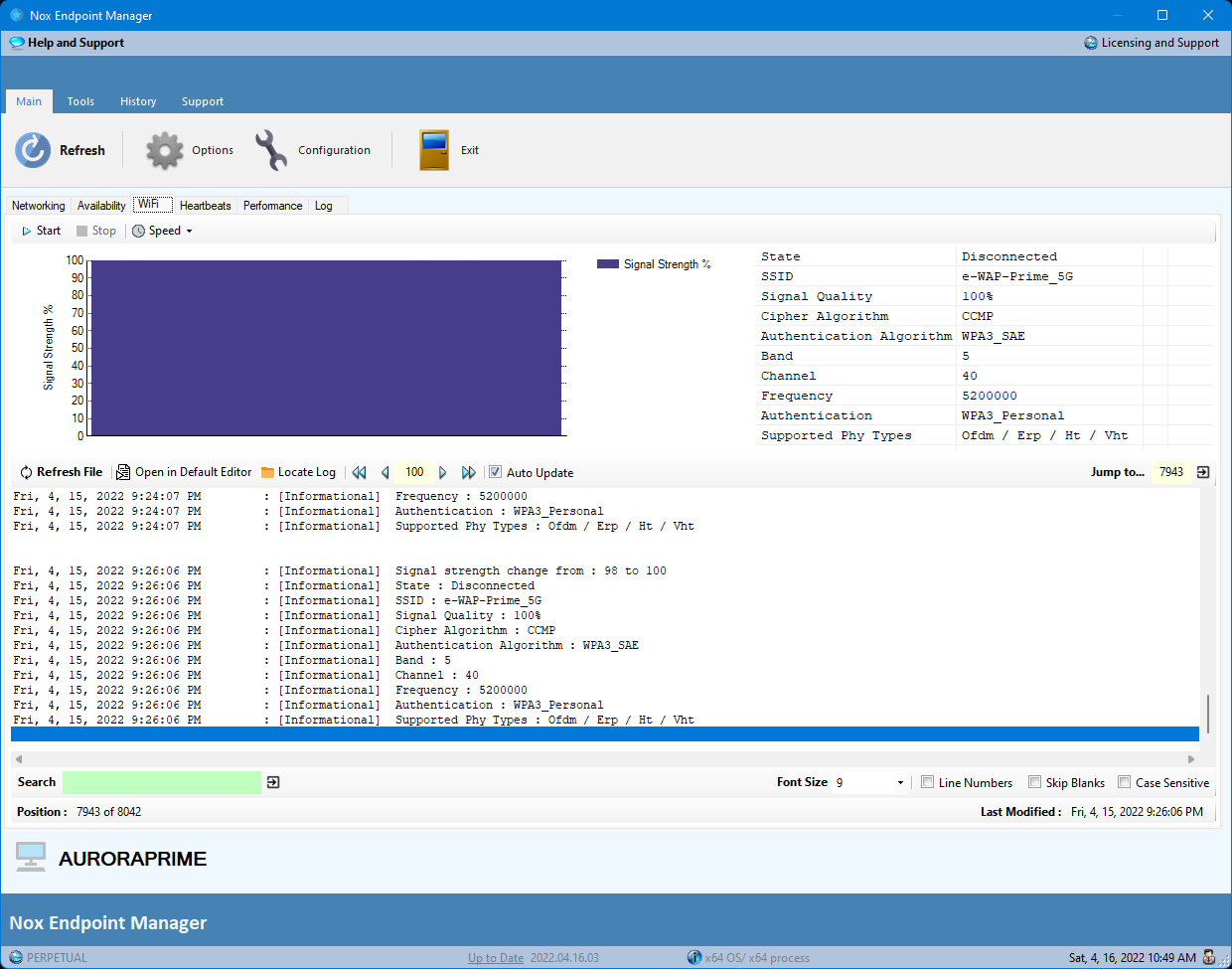Switch to the Availability tab
Screen dimensions: 1232x969
click(x=101, y=206)
